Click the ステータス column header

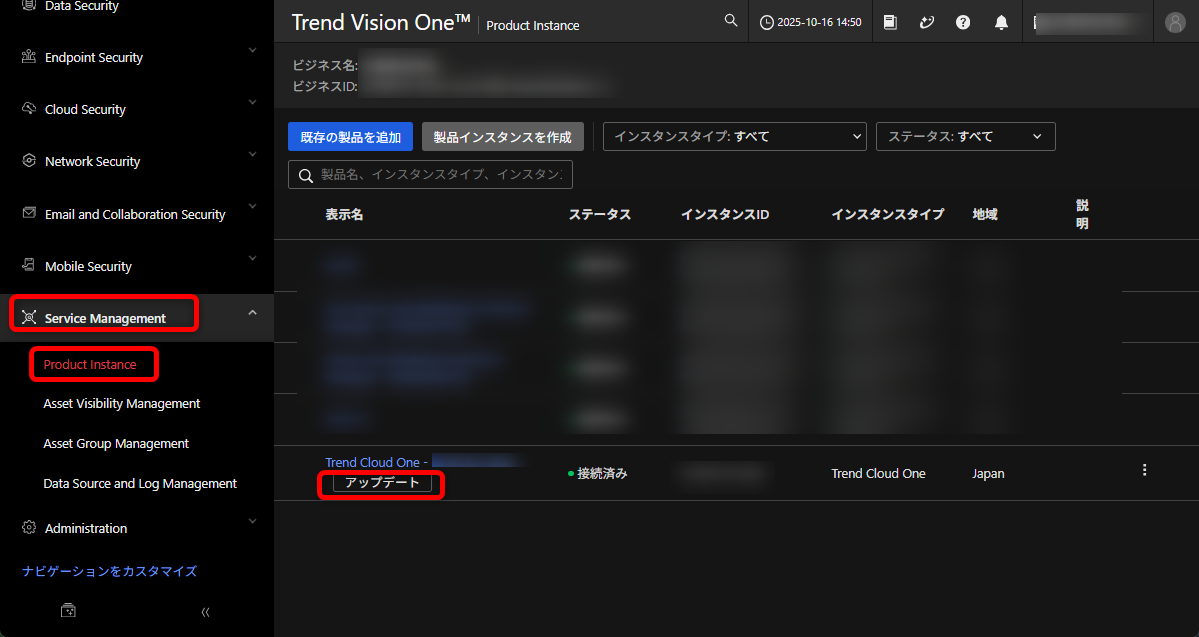pos(600,214)
